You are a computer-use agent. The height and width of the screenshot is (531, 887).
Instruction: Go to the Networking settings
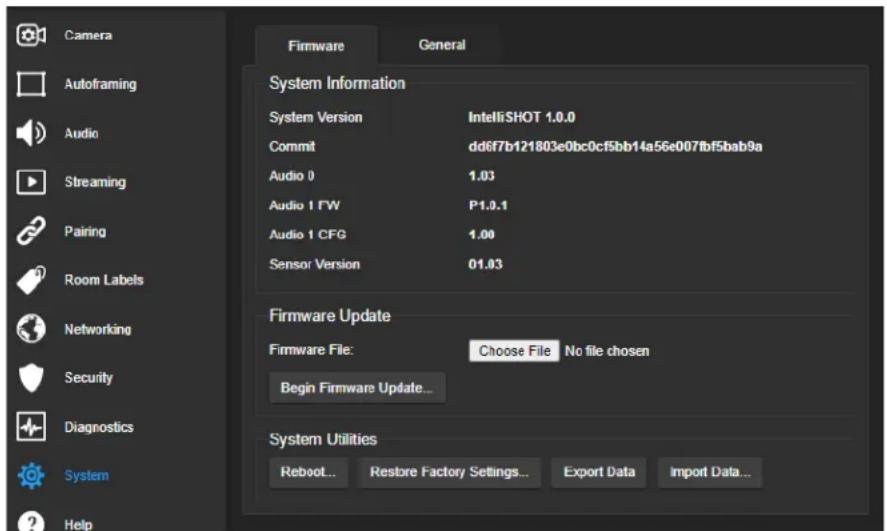pyautogui.click(x=97, y=329)
